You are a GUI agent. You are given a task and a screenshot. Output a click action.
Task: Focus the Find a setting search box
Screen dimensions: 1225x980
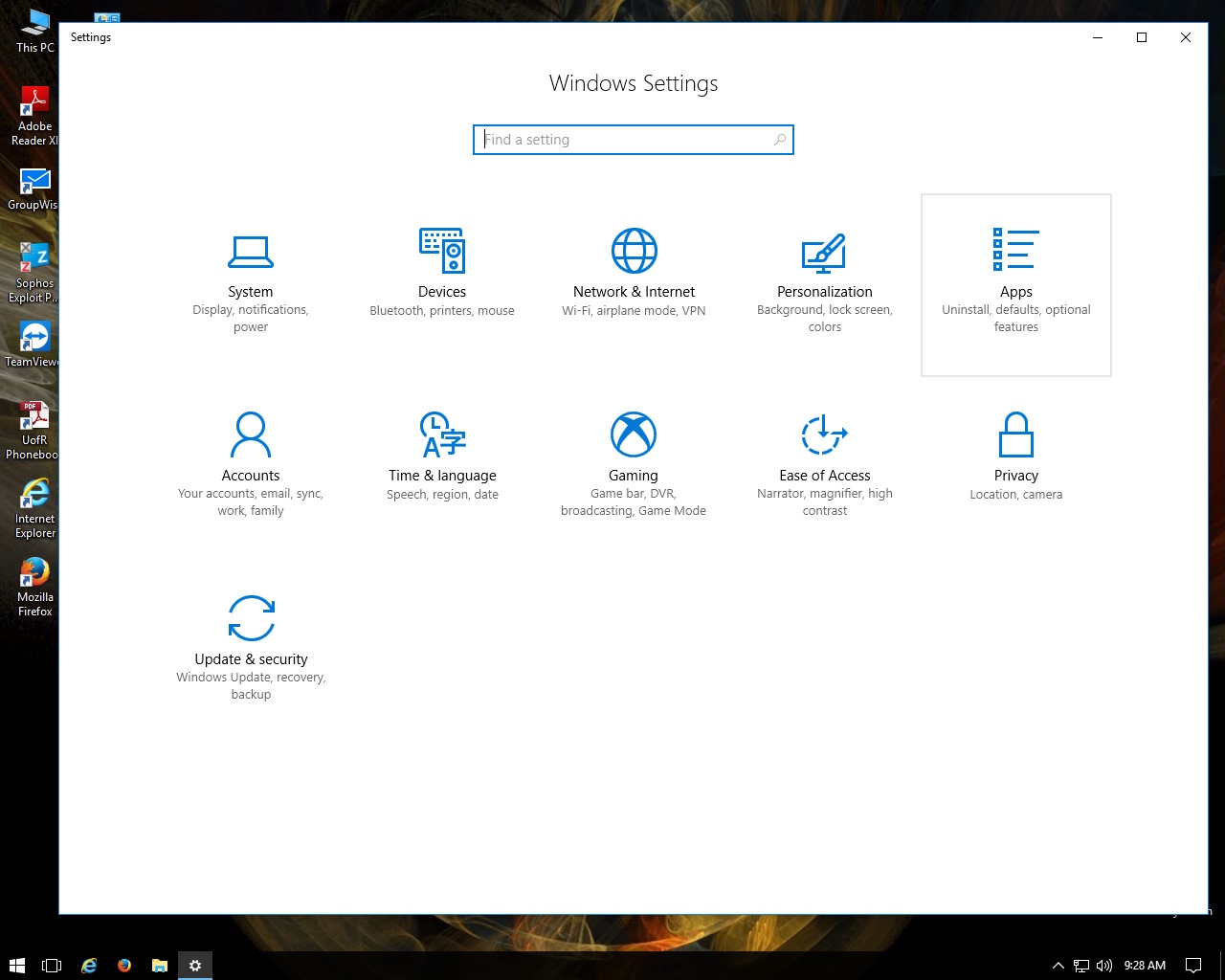coord(633,140)
